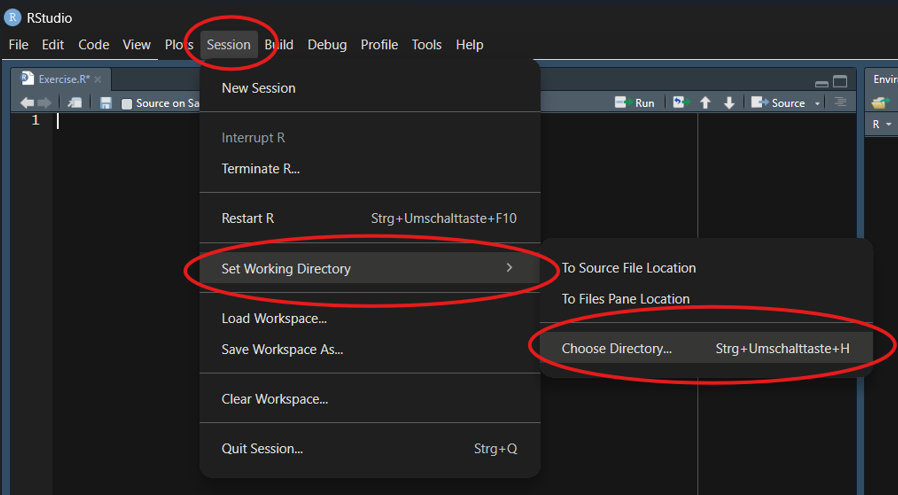
Task: Open the Help menu
Action: [470, 45]
